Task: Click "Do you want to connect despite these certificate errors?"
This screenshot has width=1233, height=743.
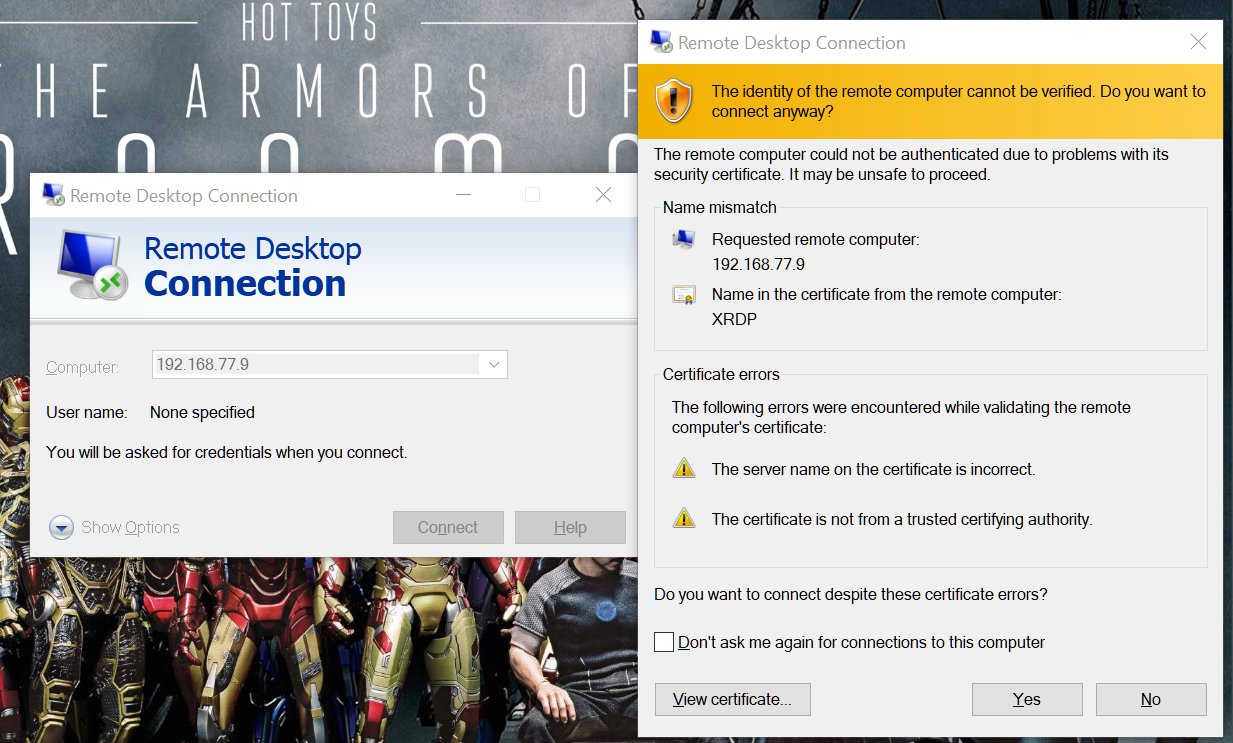Action: pyautogui.click(x=851, y=594)
